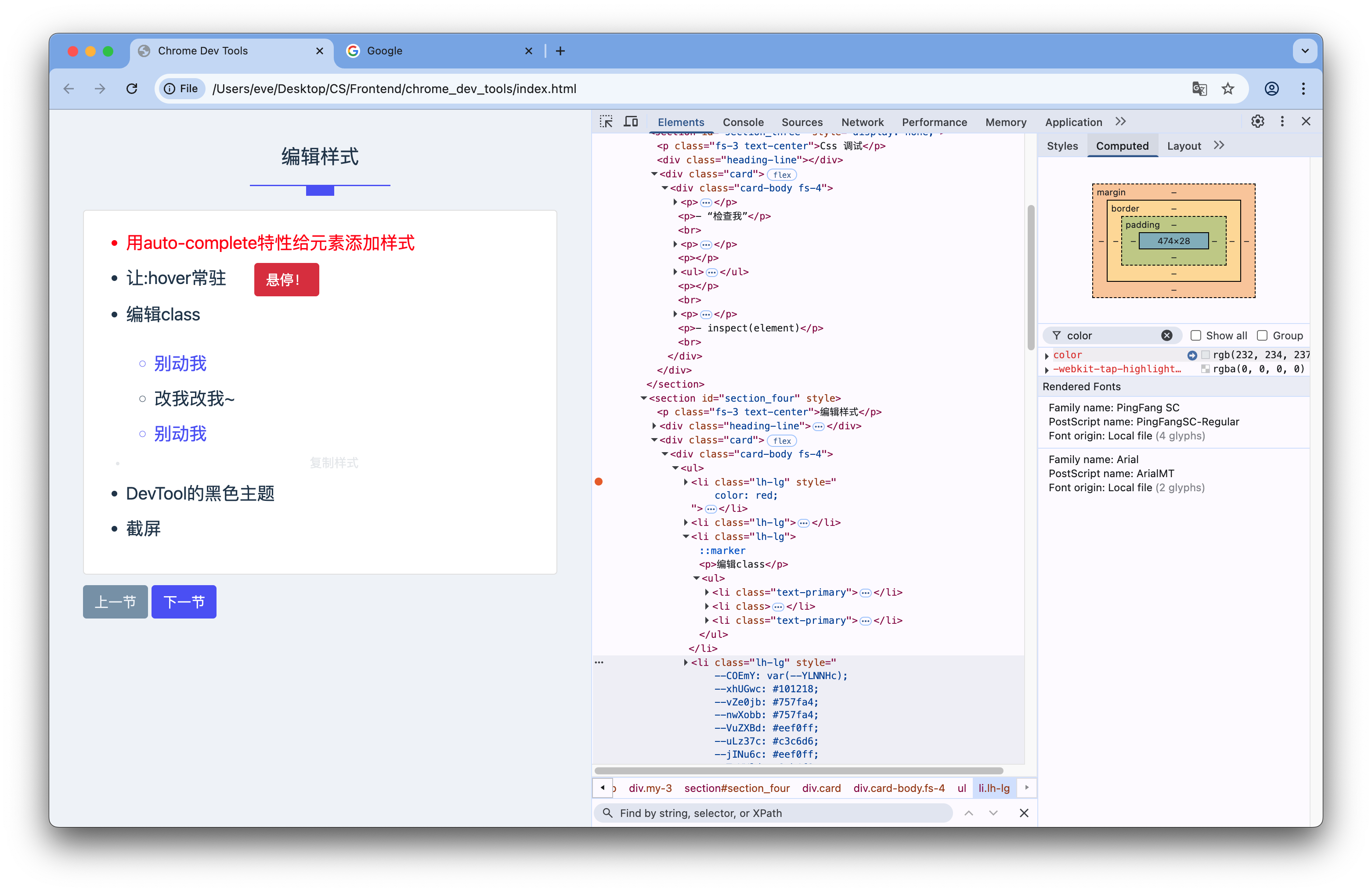Check the Group checkbox

pos(1262,335)
